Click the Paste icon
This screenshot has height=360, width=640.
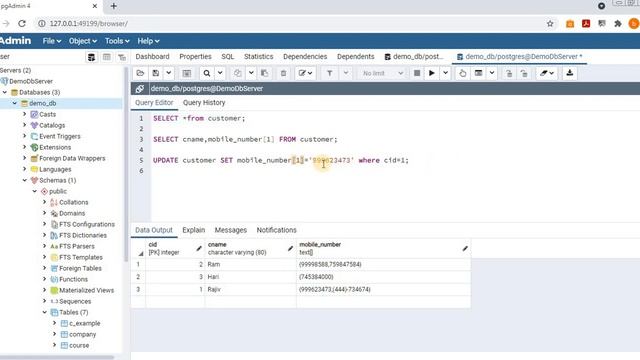coord(264,73)
